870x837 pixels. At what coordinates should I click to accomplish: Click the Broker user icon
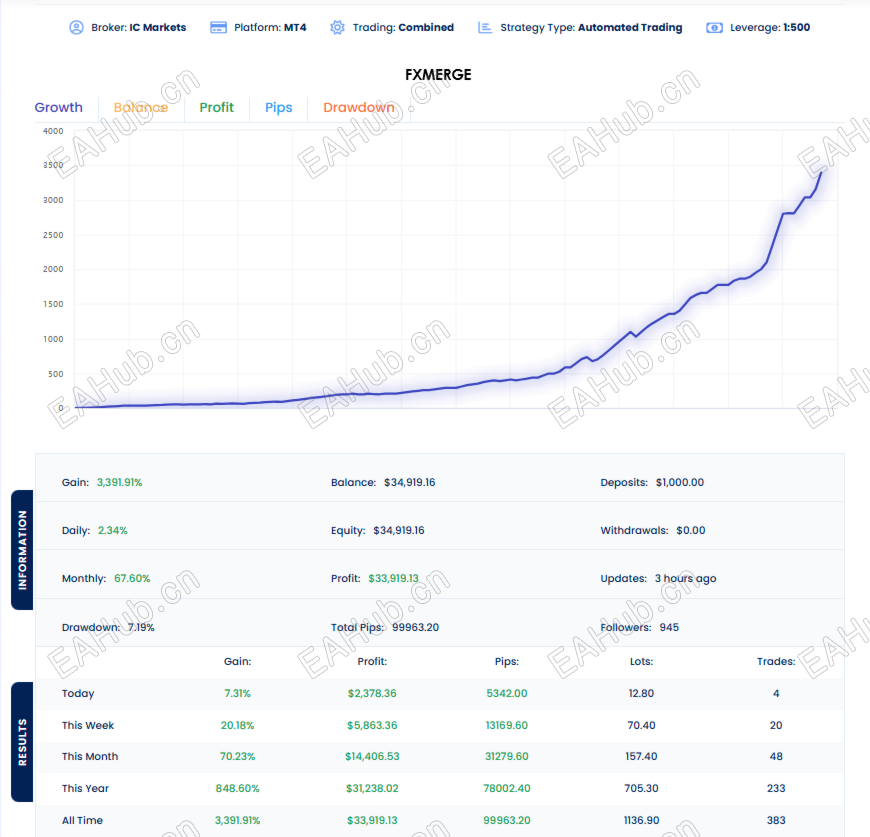tap(76, 27)
